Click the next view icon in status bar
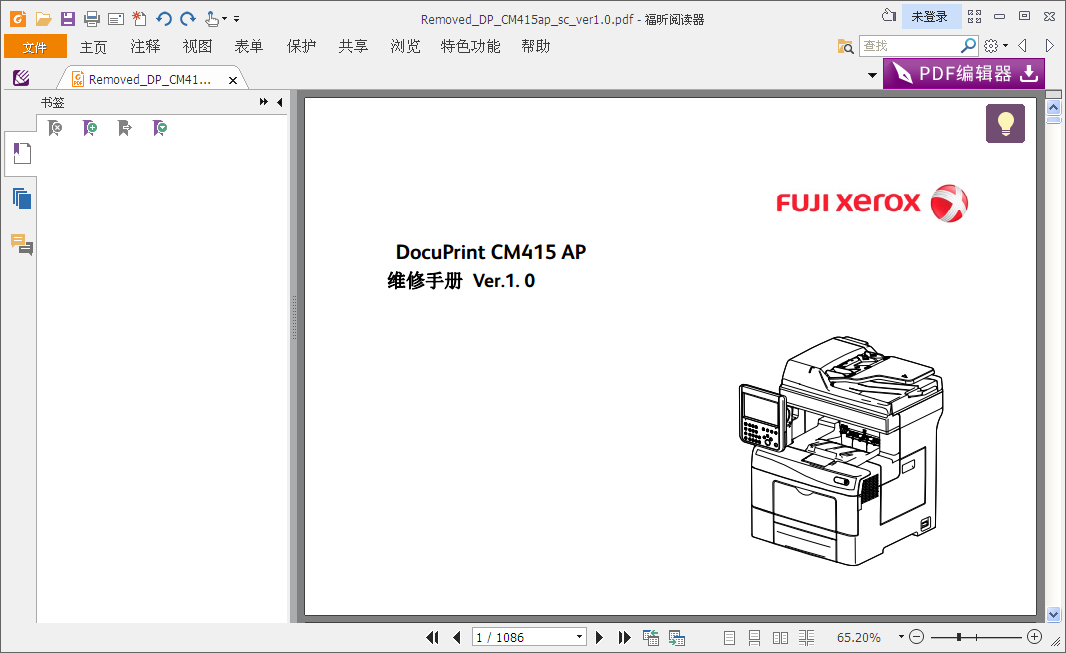The image size is (1066, 653). 676,637
